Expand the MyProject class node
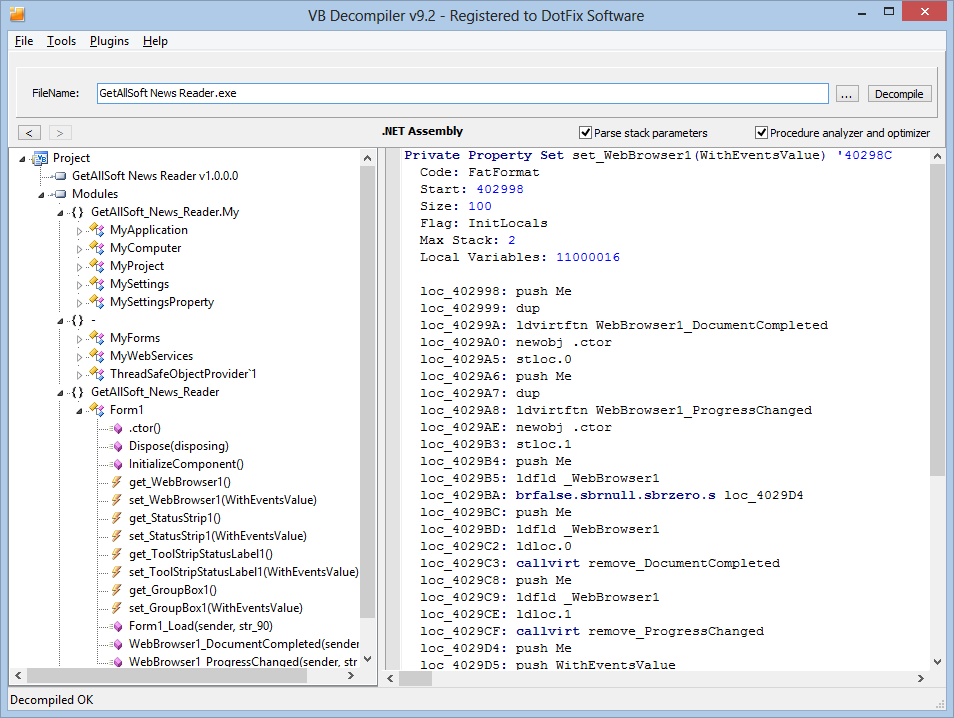 (x=79, y=267)
